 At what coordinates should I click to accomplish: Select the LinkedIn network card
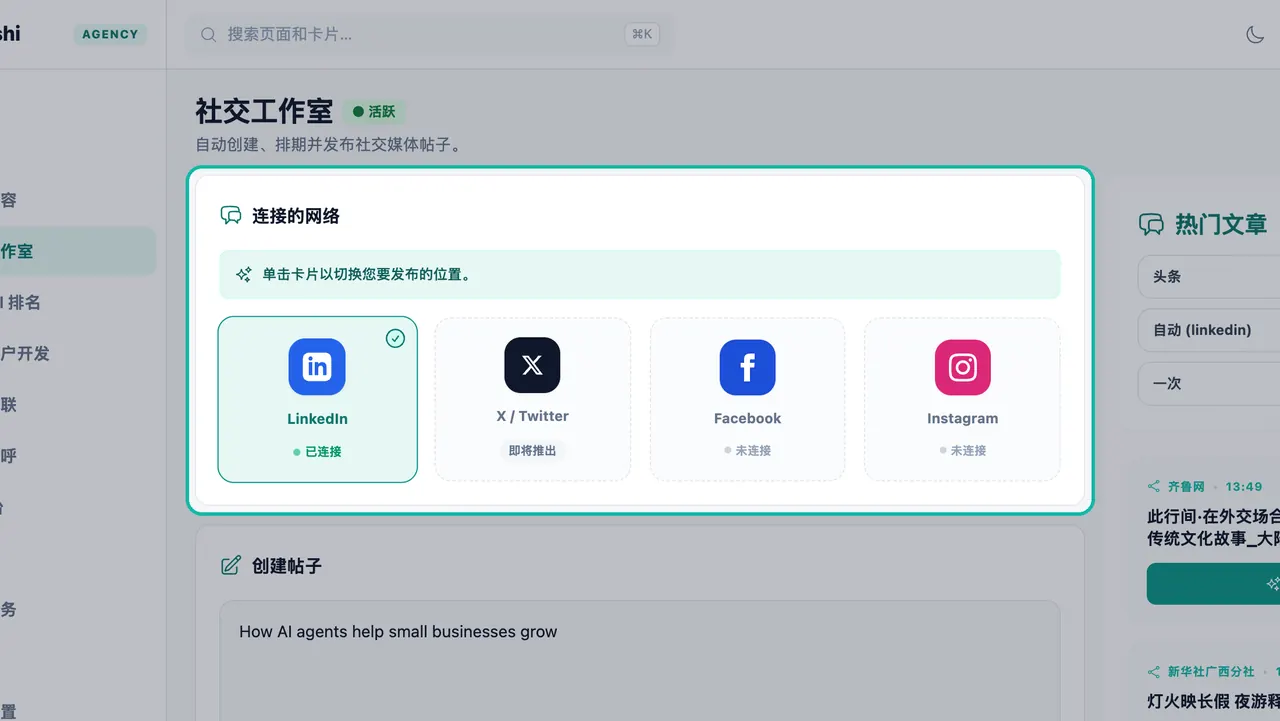point(317,399)
